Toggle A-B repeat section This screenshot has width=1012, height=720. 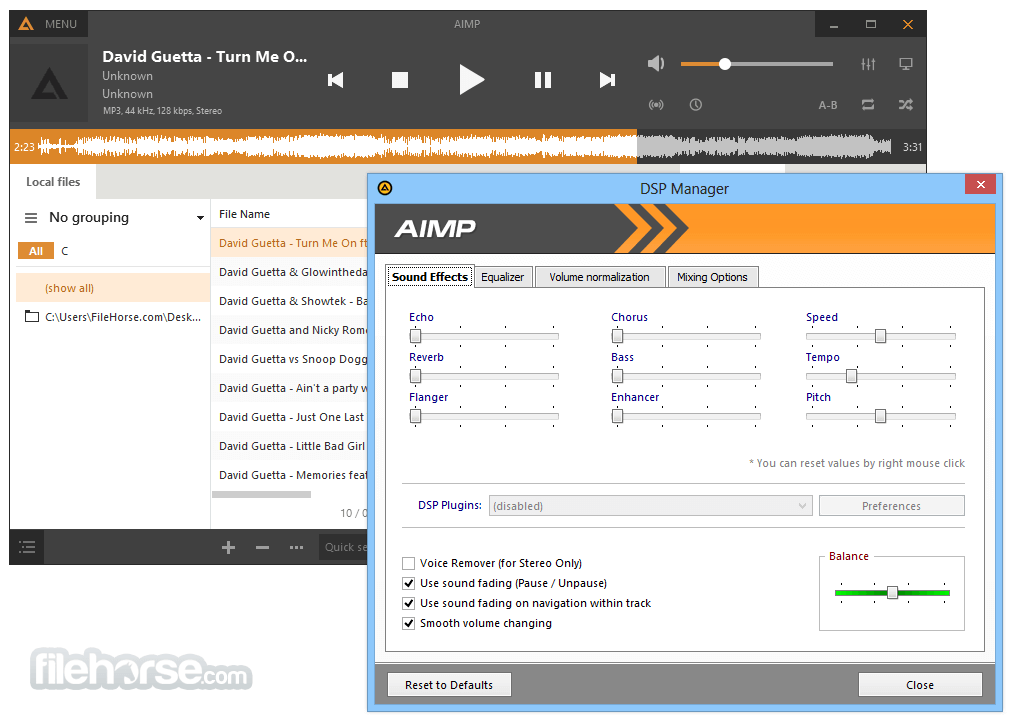(828, 105)
